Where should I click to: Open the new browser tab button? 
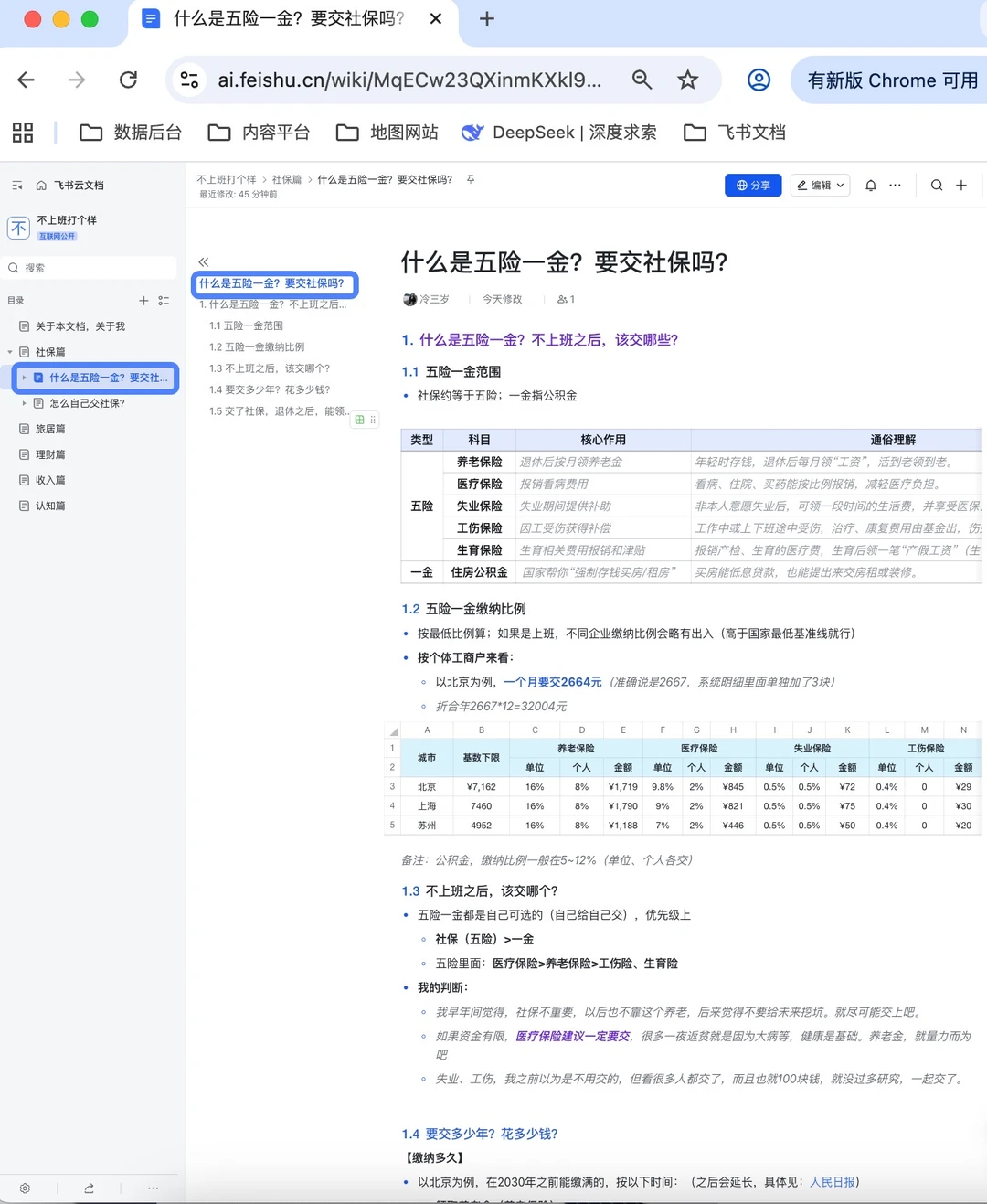coord(487,19)
